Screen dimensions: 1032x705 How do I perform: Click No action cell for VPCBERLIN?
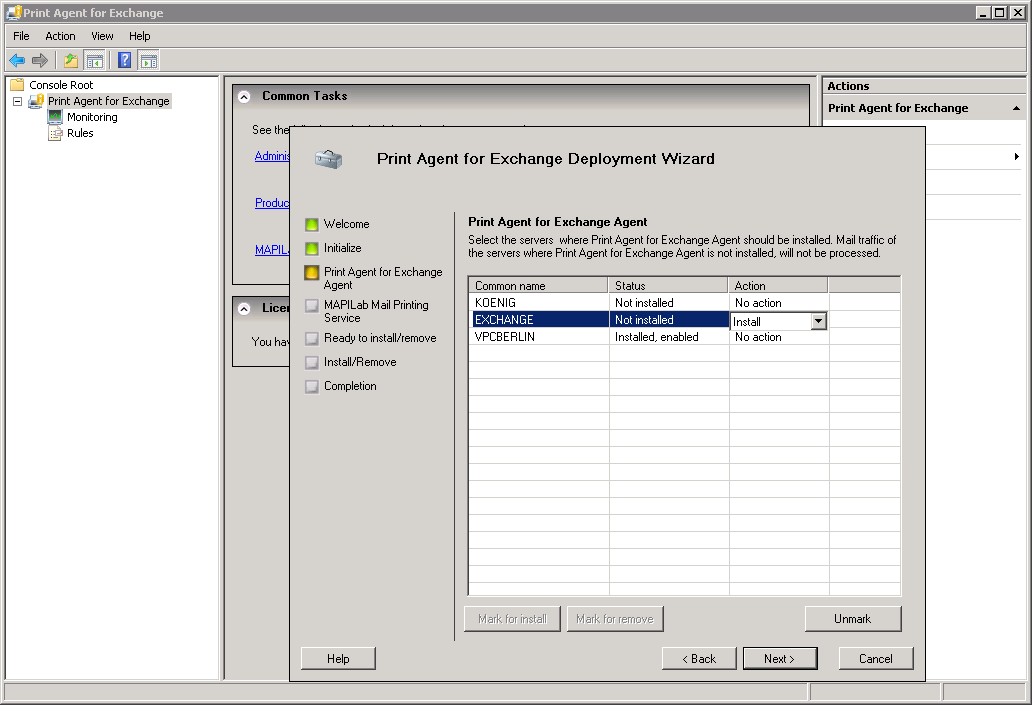(x=779, y=337)
